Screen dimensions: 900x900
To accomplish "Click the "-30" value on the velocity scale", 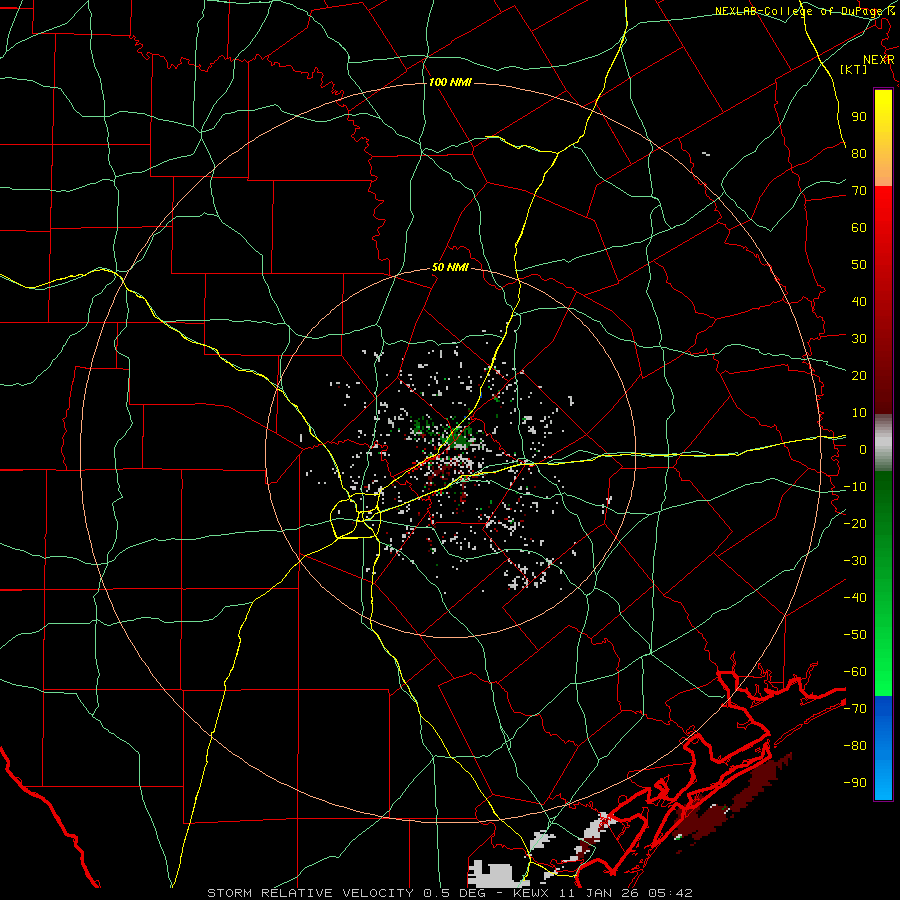I will tap(855, 561).
